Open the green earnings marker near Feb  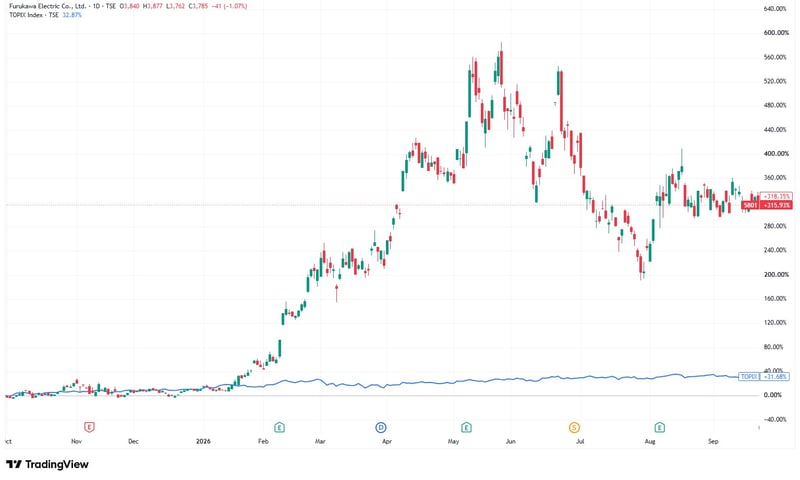279,427
